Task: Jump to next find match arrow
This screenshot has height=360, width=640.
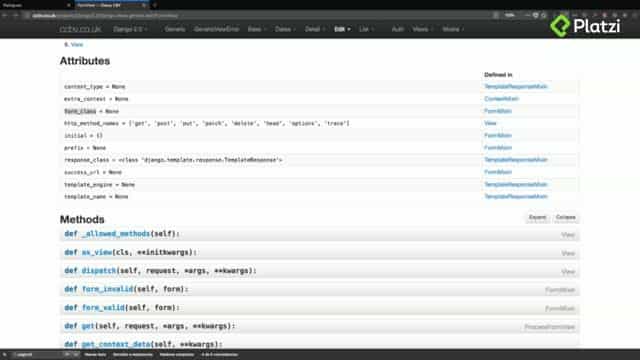Action: pos(76,354)
